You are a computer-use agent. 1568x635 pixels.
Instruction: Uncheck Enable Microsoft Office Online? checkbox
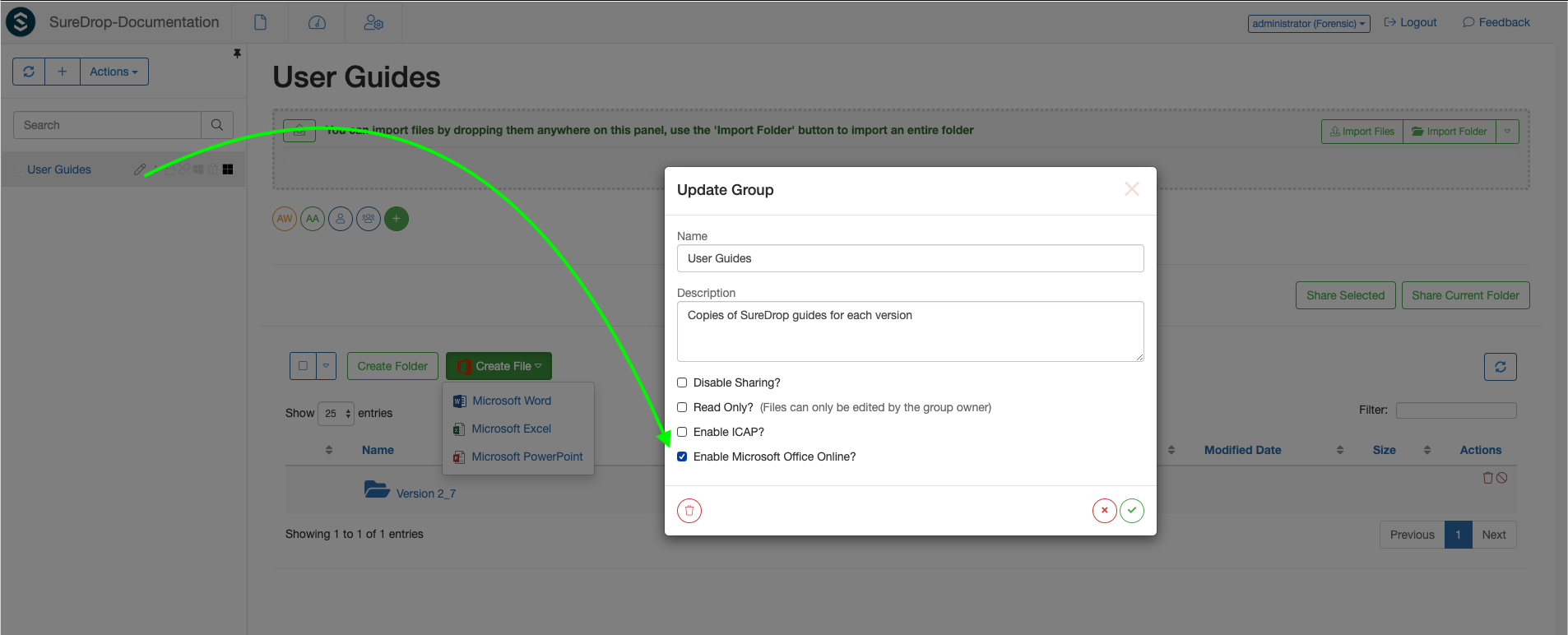(x=682, y=457)
